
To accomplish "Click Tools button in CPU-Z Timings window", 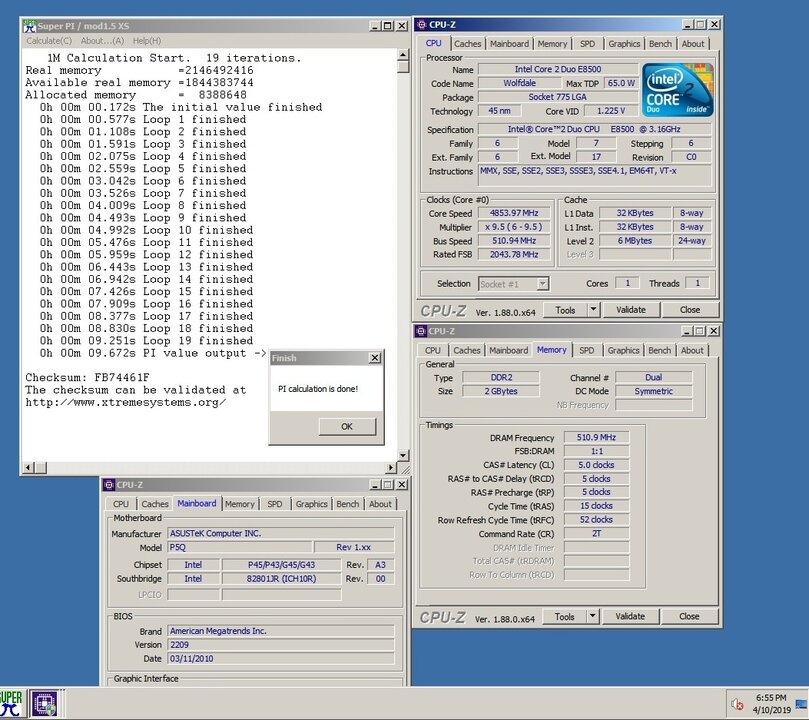I will [x=564, y=616].
